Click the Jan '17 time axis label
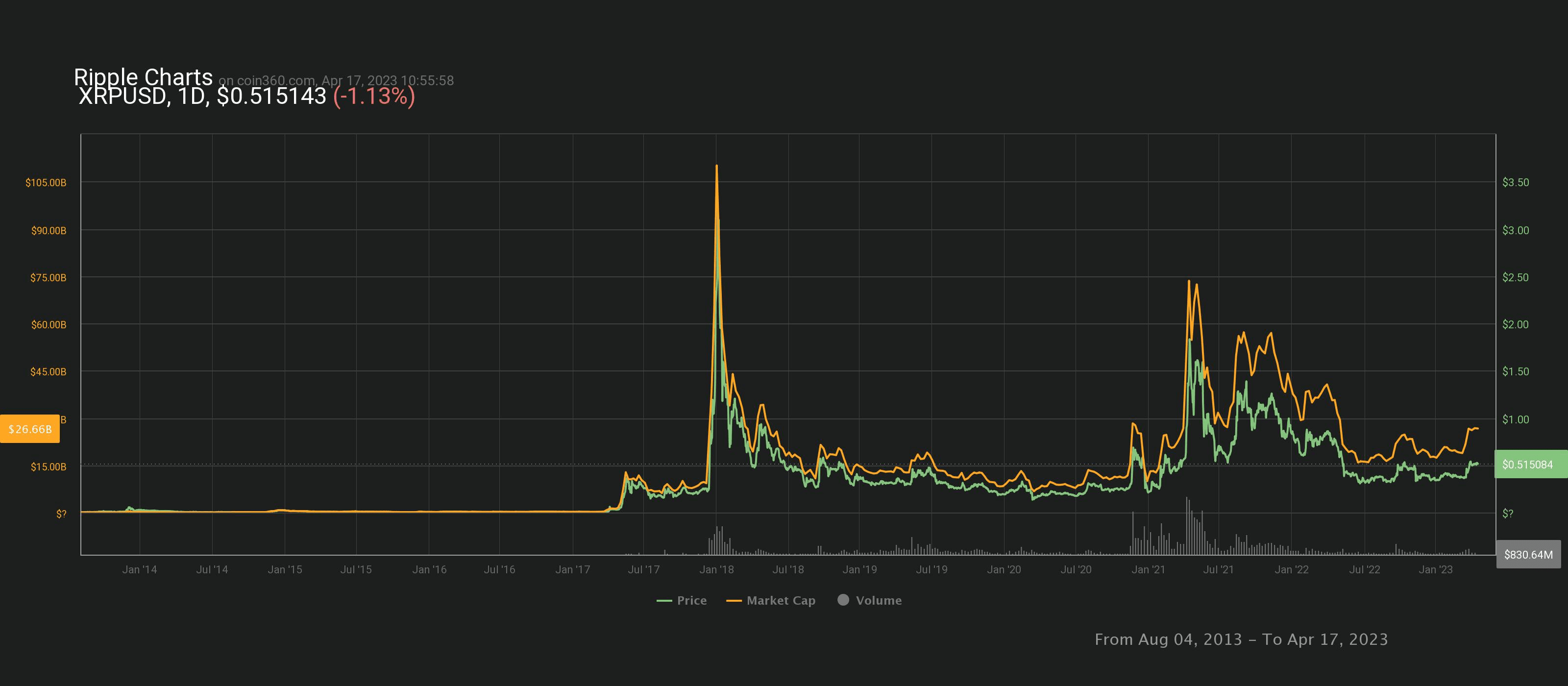 click(573, 570)
